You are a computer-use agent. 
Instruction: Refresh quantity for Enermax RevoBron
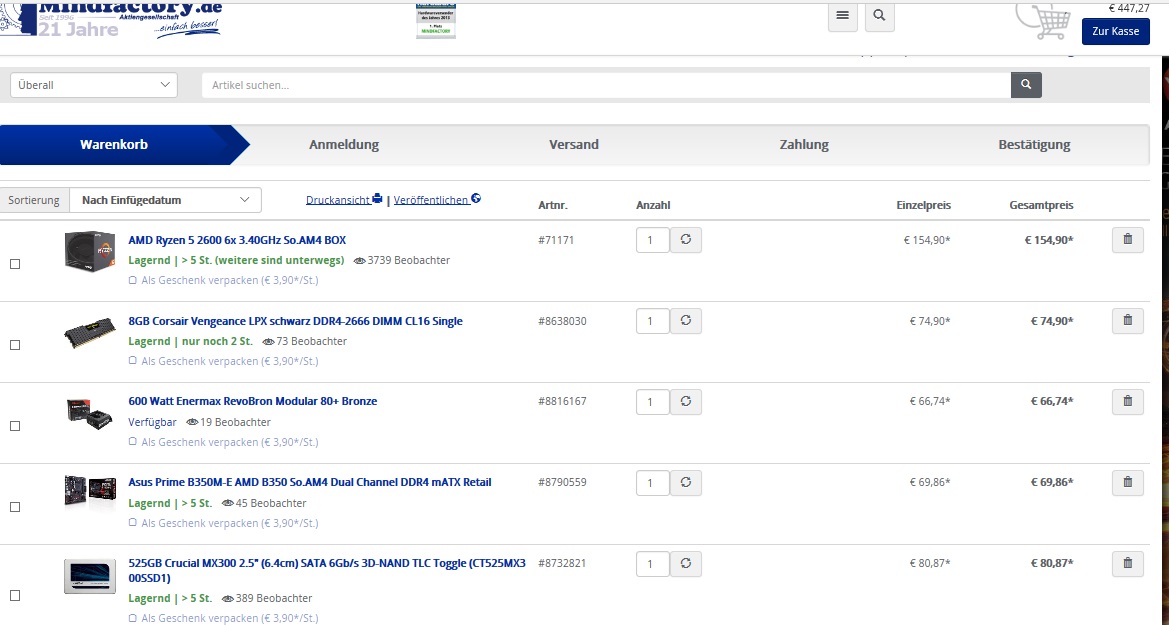point(686,401)
